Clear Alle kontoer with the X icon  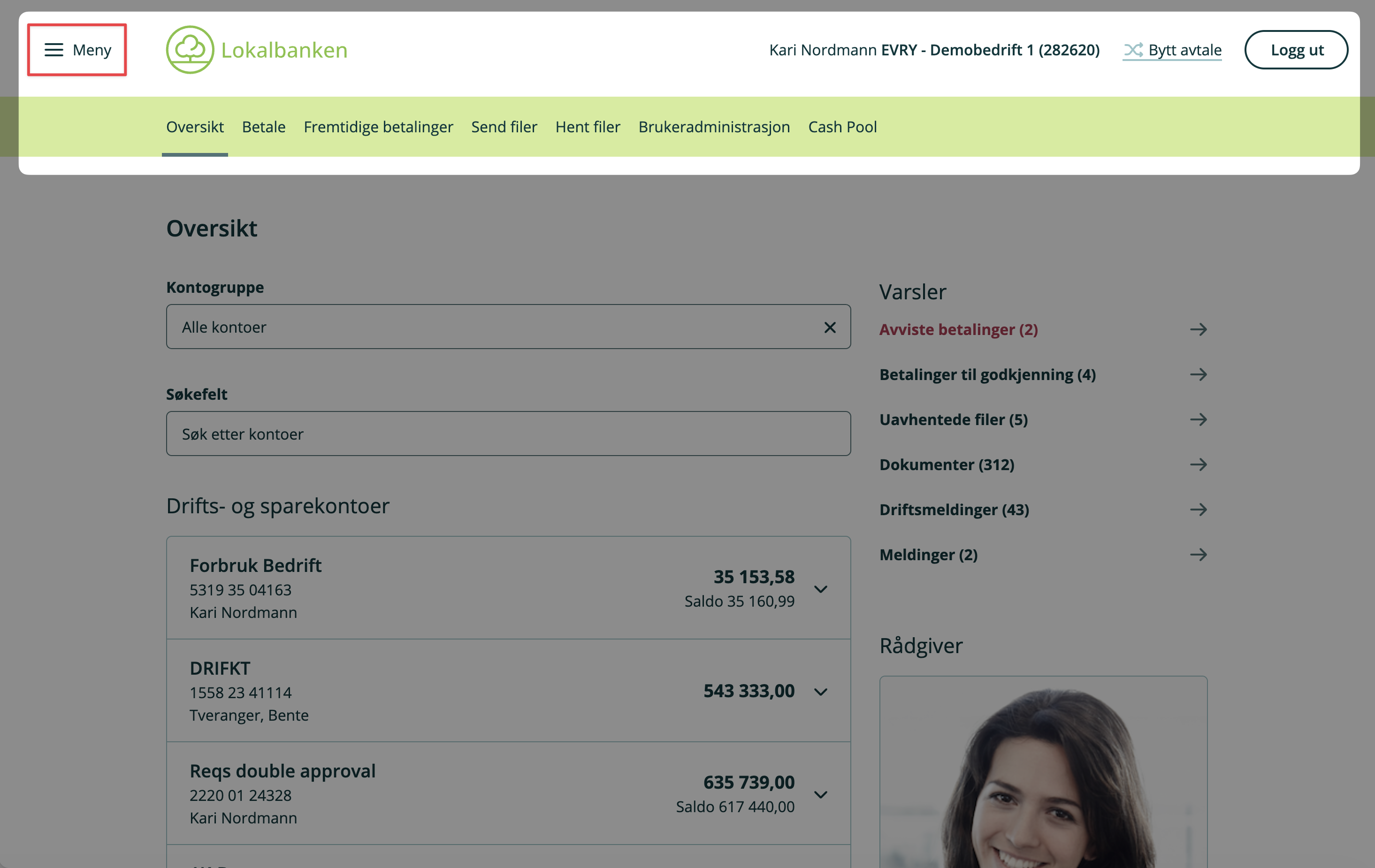pyautogui.click(x=830, y=327)
